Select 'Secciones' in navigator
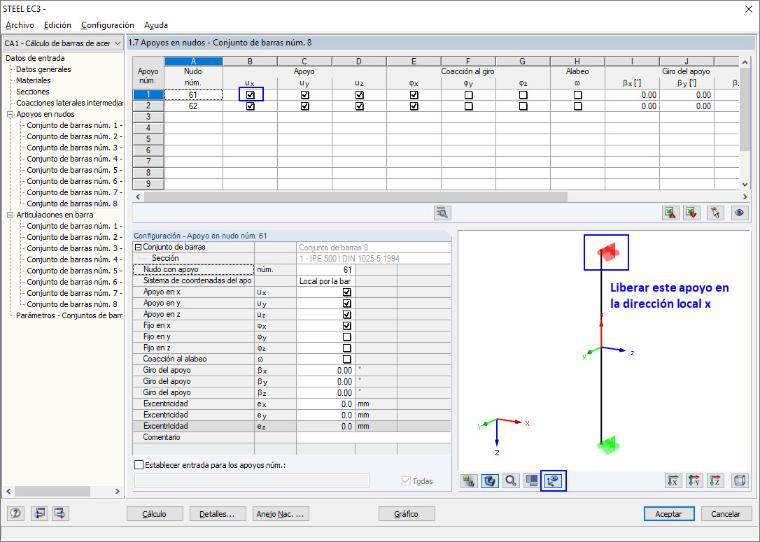Screen dimensions: 760x542 [x=33, y=92]
